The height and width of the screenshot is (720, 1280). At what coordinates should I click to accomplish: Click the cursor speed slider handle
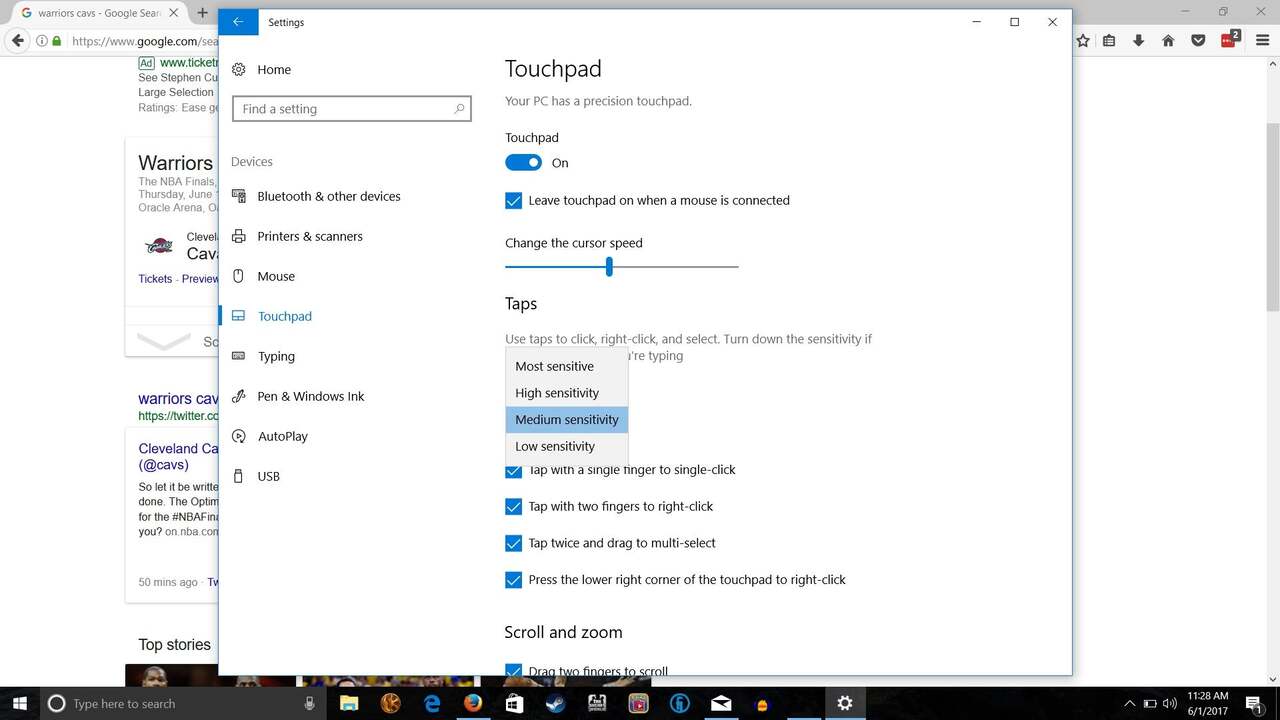coord(609,267)
